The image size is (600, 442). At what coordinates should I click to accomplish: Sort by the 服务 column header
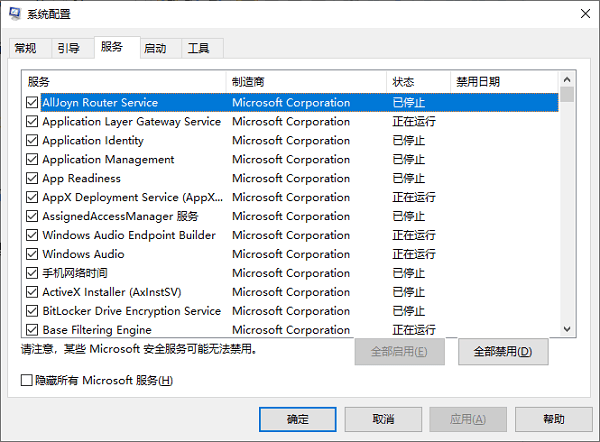(x=124, y=82)
